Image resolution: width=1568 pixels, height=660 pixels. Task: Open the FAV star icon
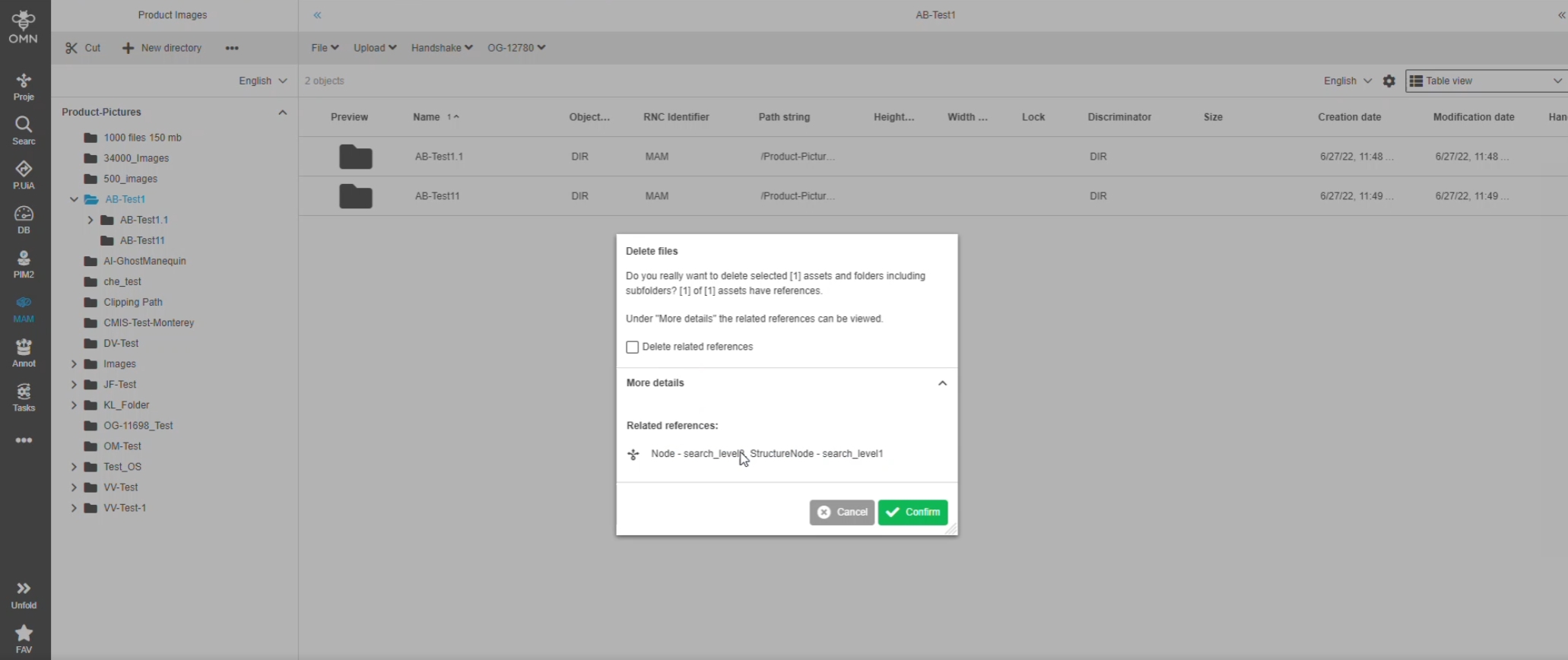point(24,638)
